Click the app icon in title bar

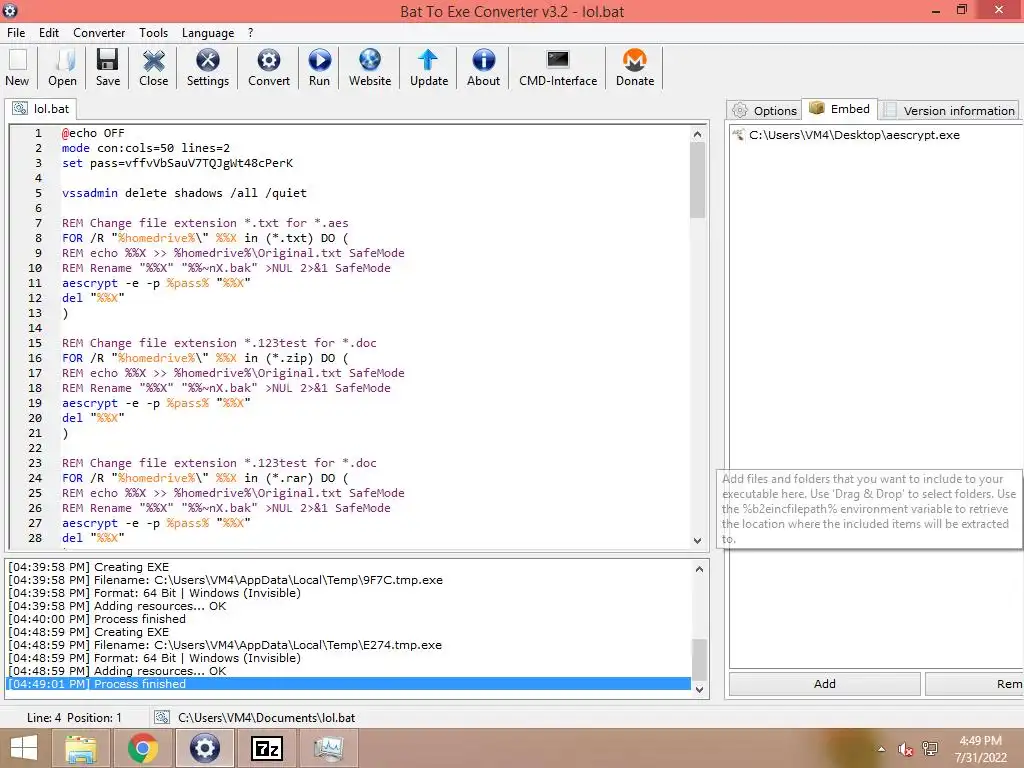click(10, 10)
